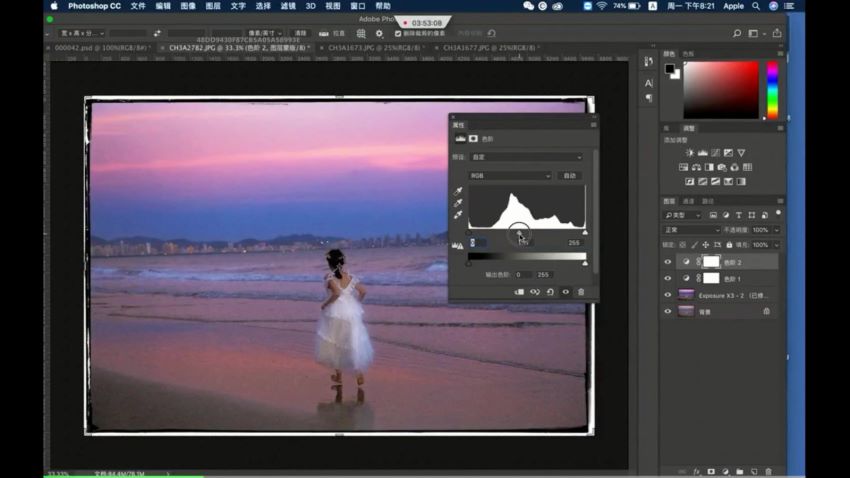Add a Threshold adjustment

point(716,182)
